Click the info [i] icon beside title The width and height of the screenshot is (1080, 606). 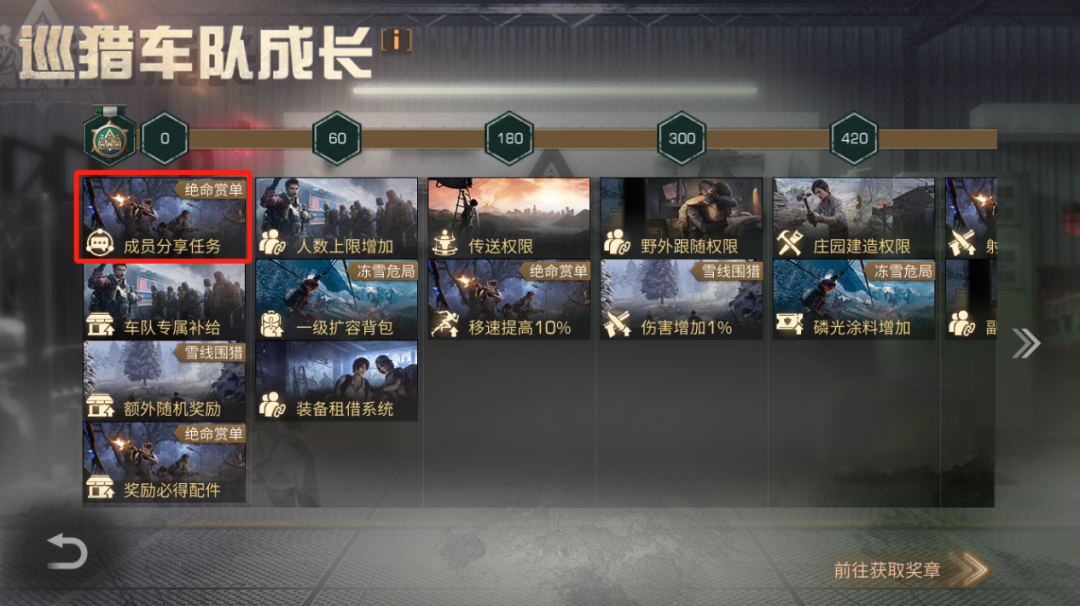397,40
